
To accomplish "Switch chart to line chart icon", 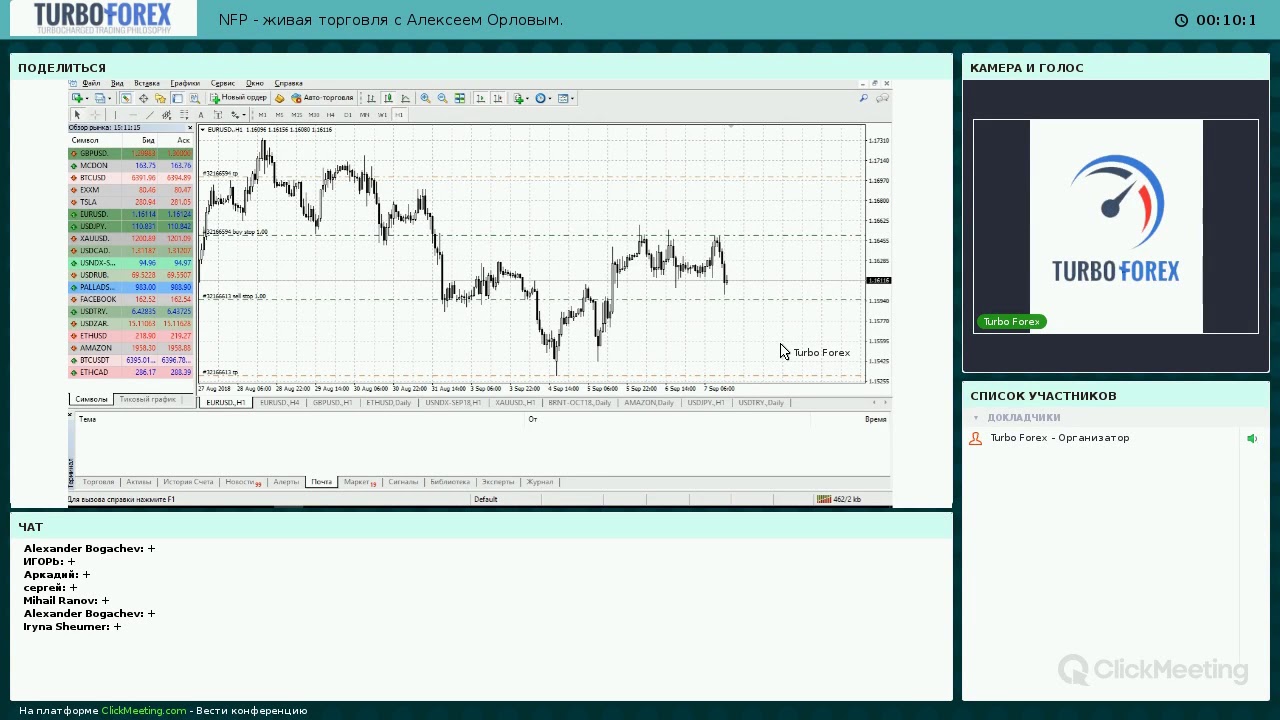I will (405, 98).
